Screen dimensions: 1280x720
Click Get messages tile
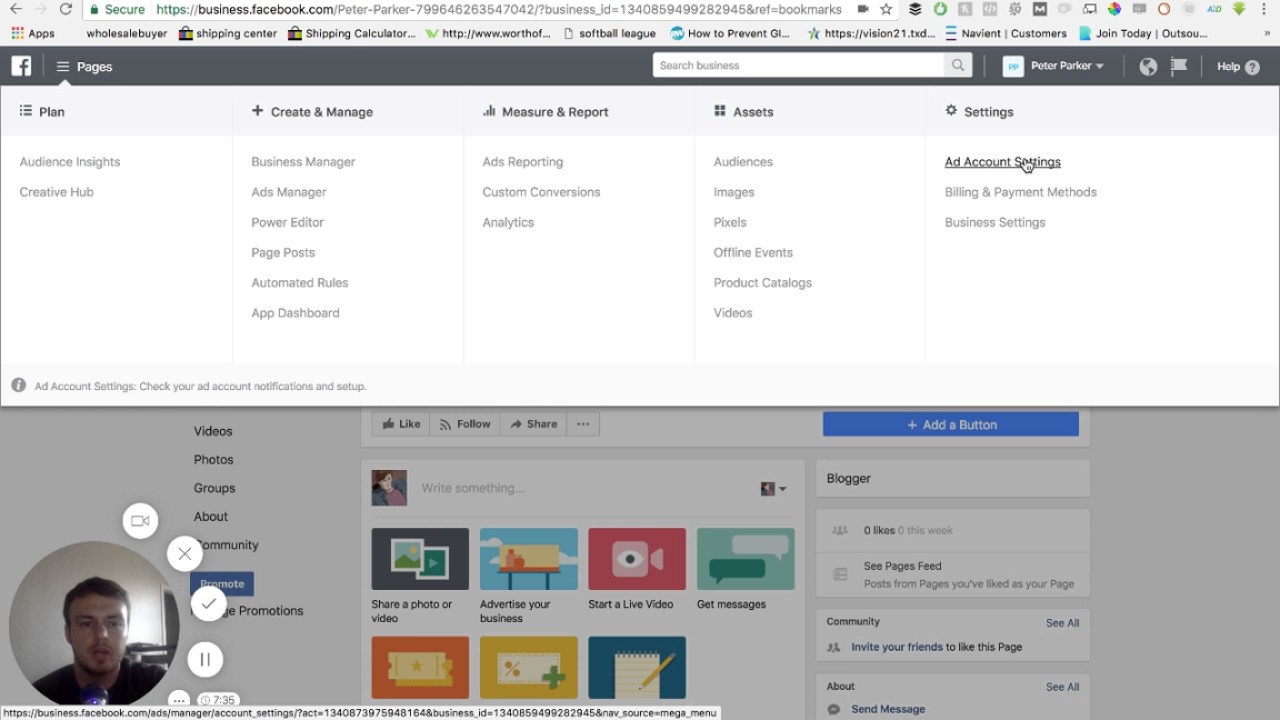pos(746,569)
